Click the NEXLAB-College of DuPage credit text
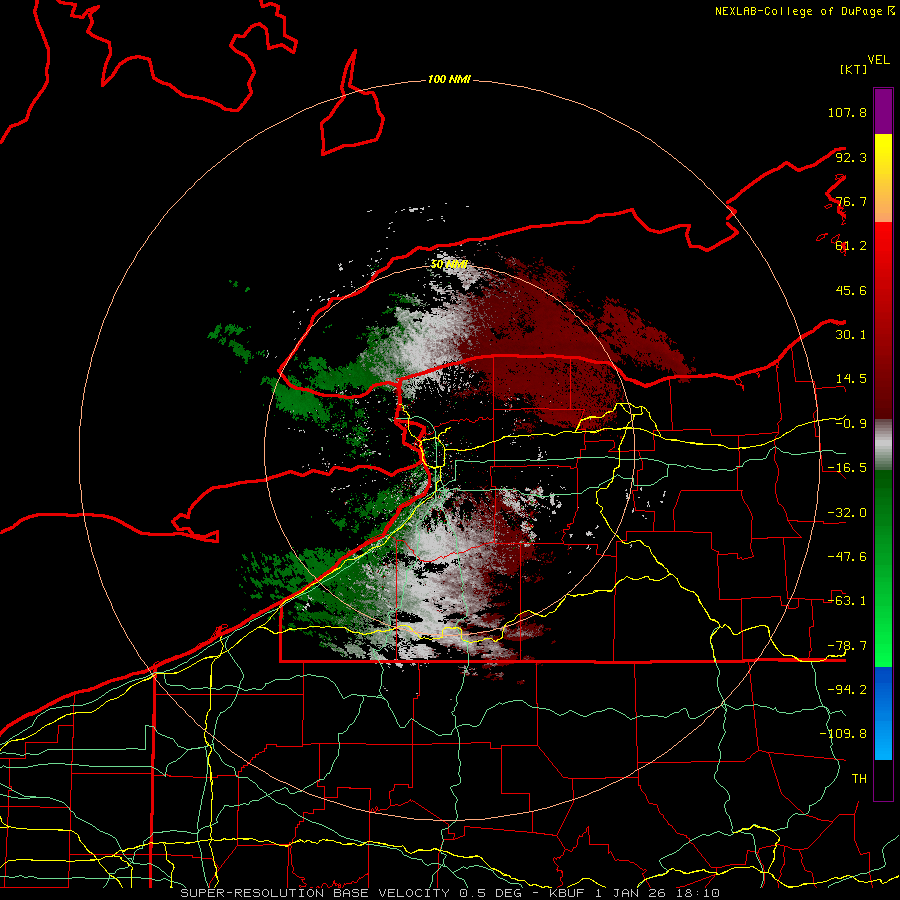This screenshot has width=900, height=900. [x=804, y=11]
